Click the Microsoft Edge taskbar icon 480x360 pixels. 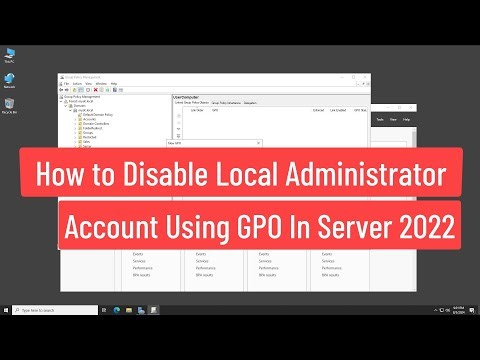pyautogui.click(x=117, y=310)
